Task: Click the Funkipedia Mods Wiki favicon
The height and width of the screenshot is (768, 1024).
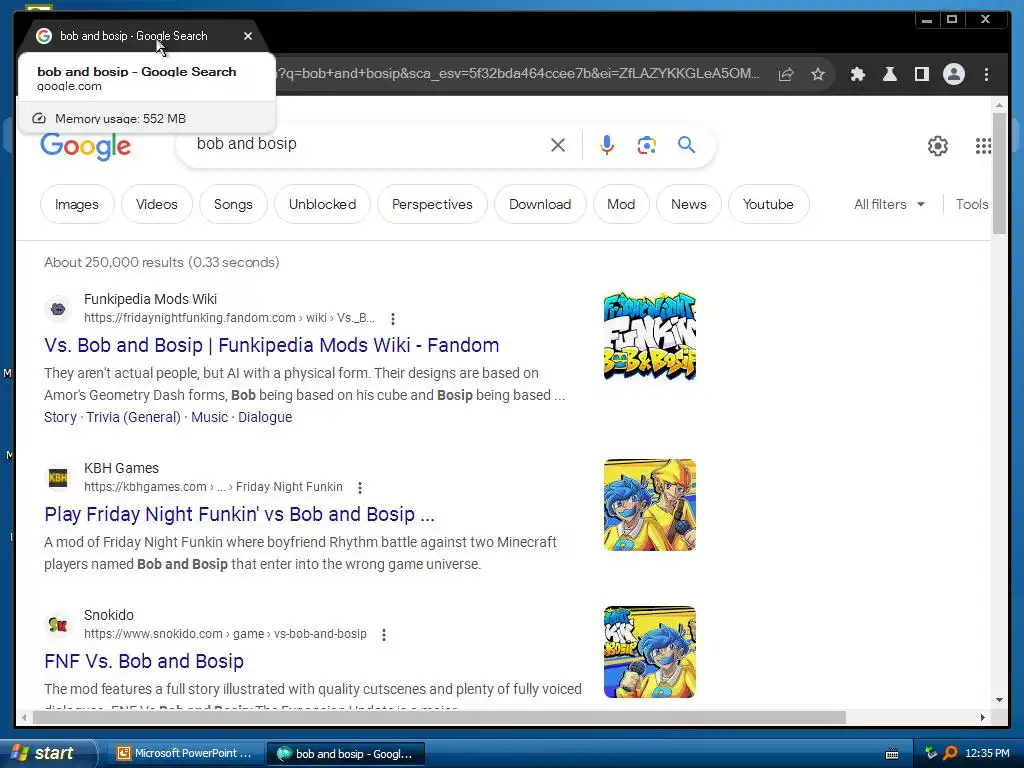Action: (58, 308)
